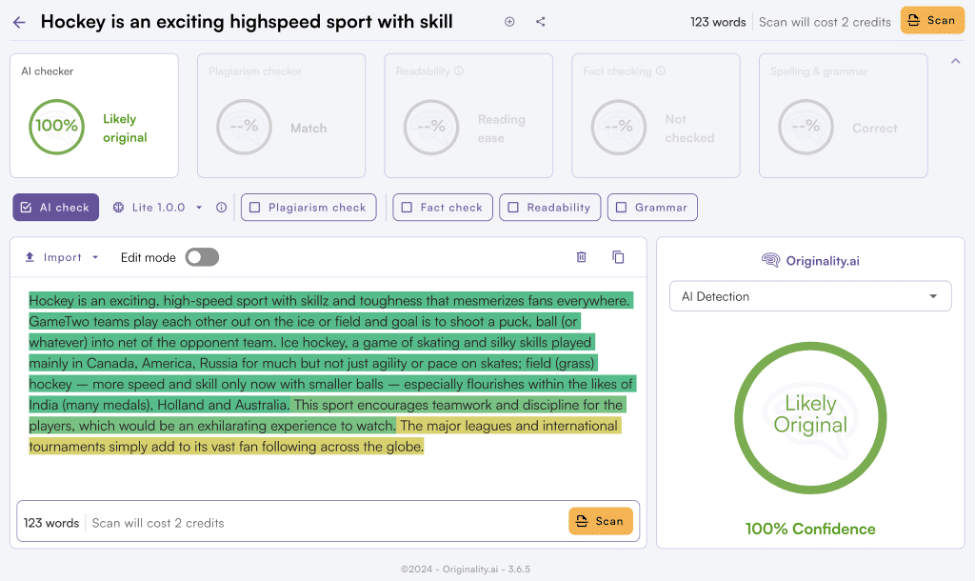
Task: Click the Scan button in the header
Action: tap(931, 20)
